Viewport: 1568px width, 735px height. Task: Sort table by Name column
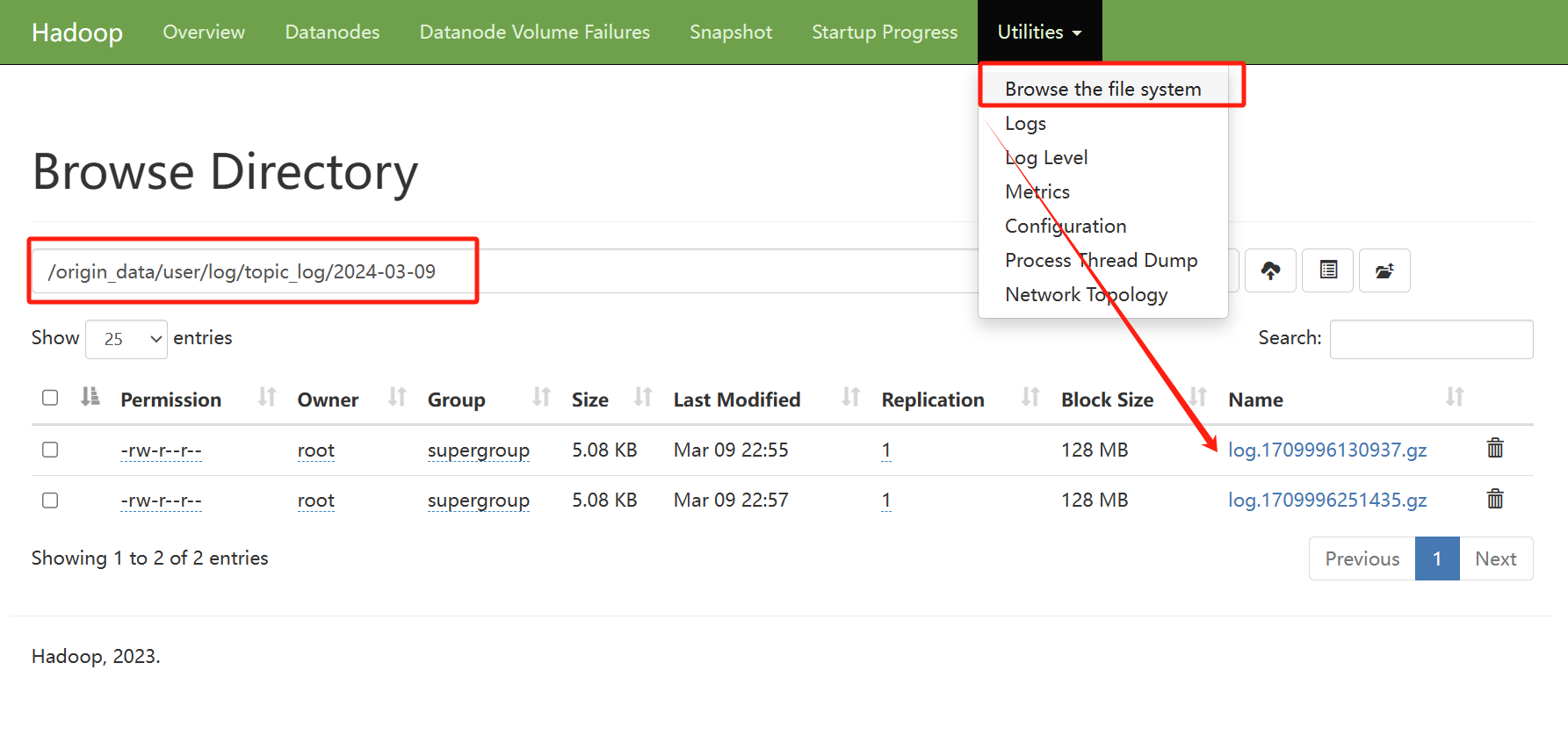tap(1455, 398)
